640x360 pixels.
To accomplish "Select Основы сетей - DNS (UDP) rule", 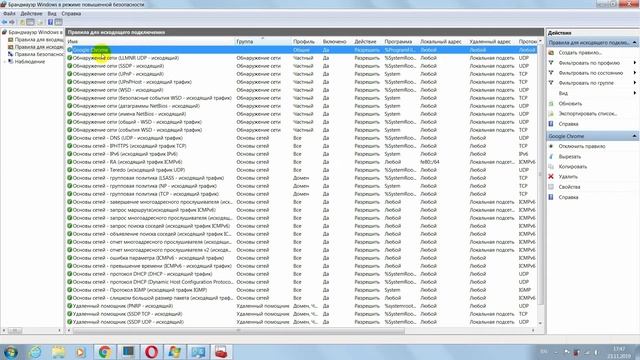I will click(x=301, y=138).
